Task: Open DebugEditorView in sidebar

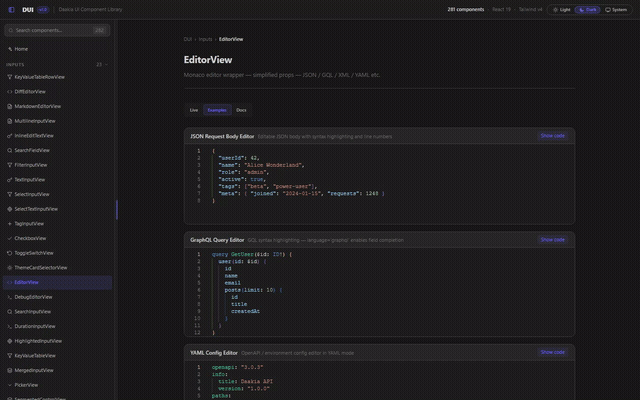Action: [x=57, y=297]
